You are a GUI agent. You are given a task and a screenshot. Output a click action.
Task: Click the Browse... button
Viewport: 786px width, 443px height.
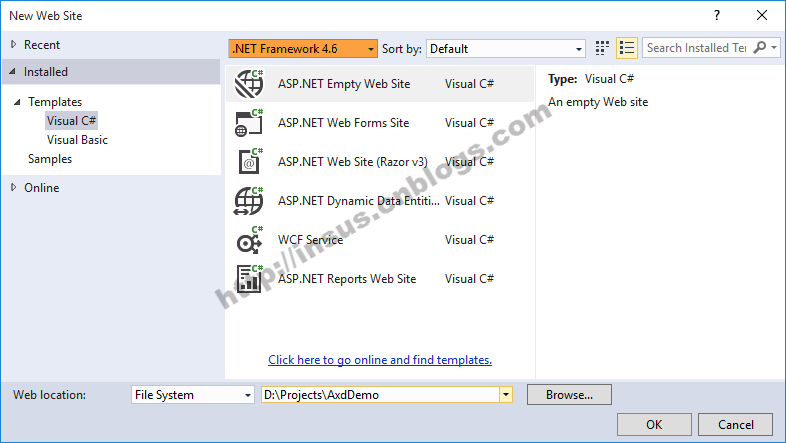pyautogui.click(x=569, y=395)
